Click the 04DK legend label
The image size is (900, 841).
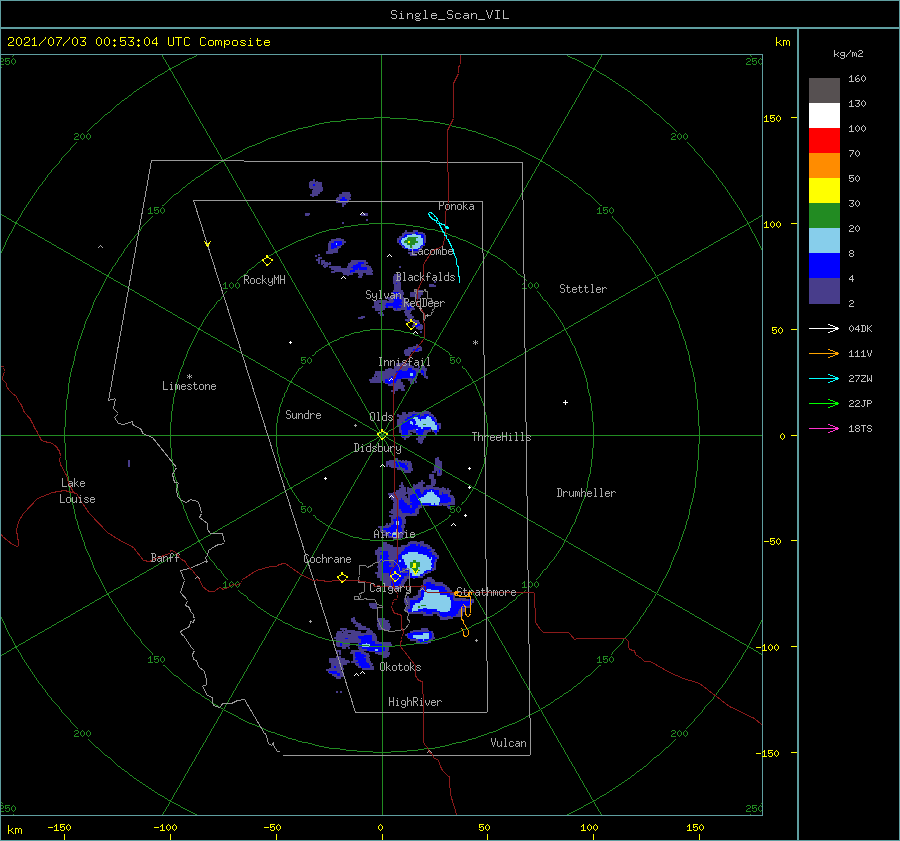tap(860, 328)
